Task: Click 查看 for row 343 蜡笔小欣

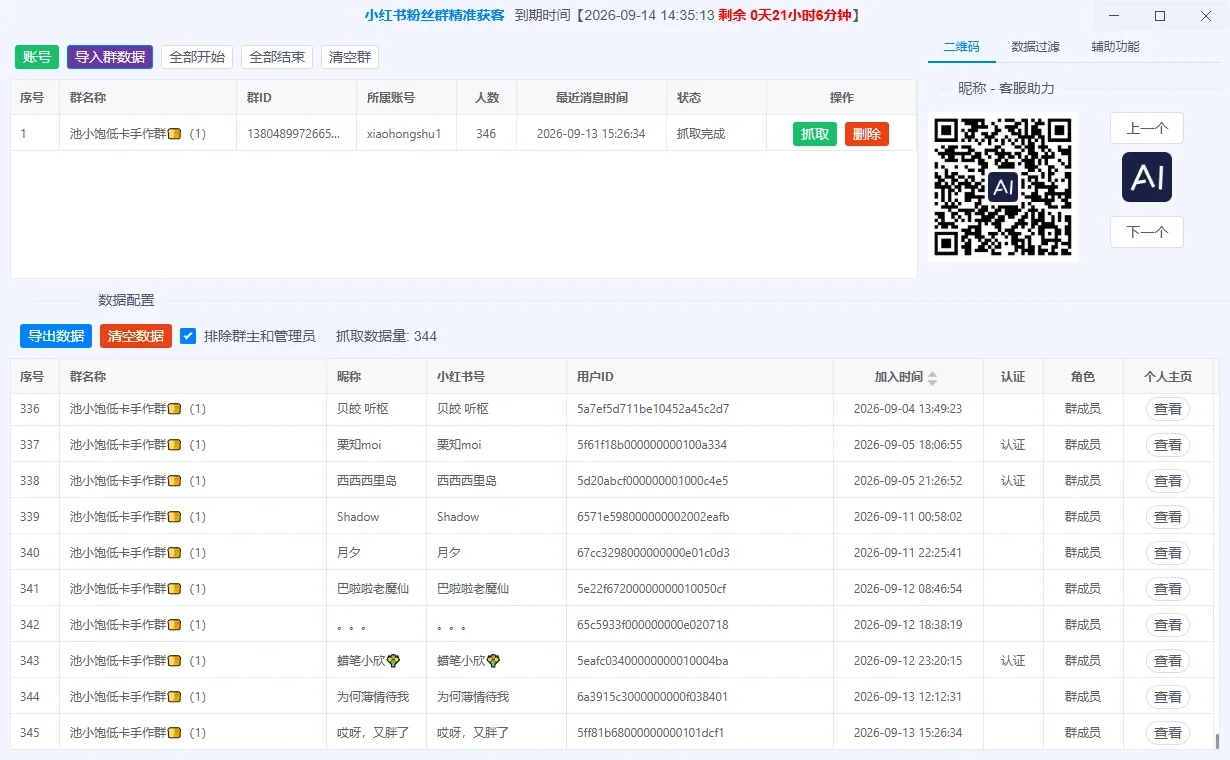Action: click(x=1168, y=661)
